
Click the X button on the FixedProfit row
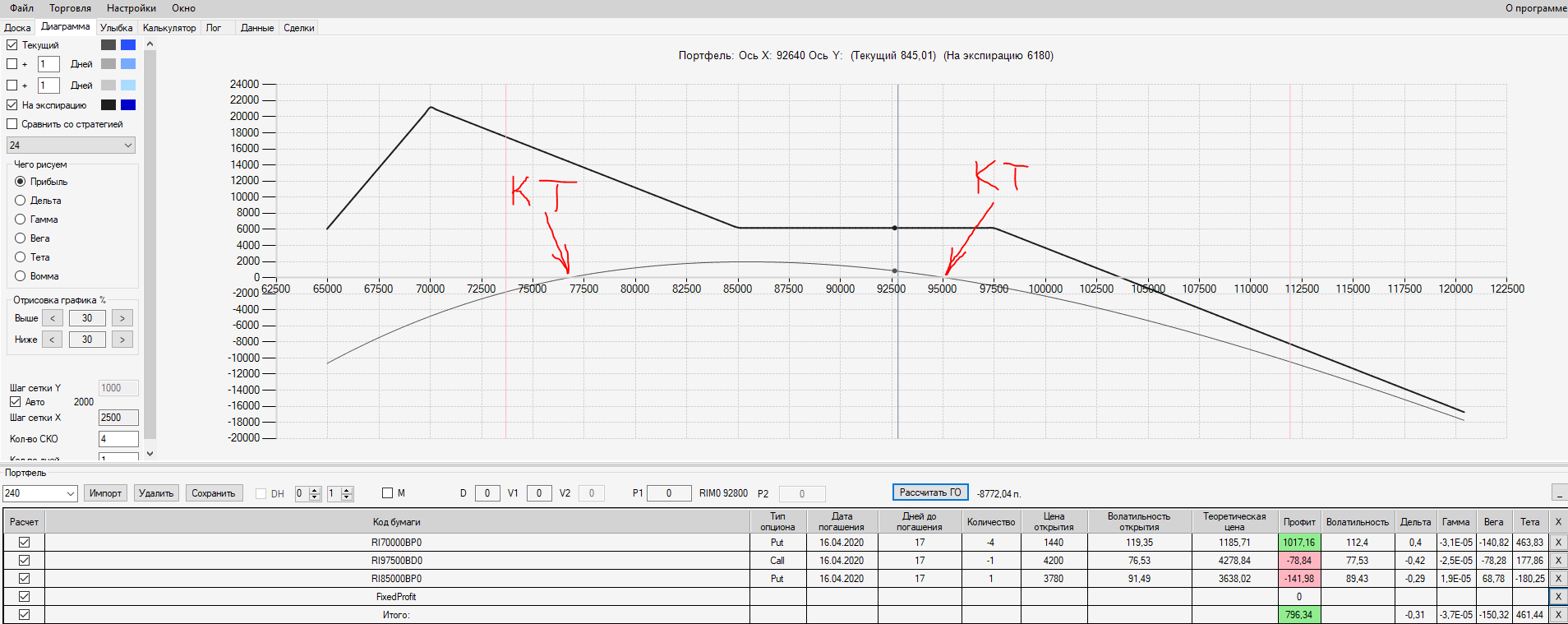[x=1557, y=597]
